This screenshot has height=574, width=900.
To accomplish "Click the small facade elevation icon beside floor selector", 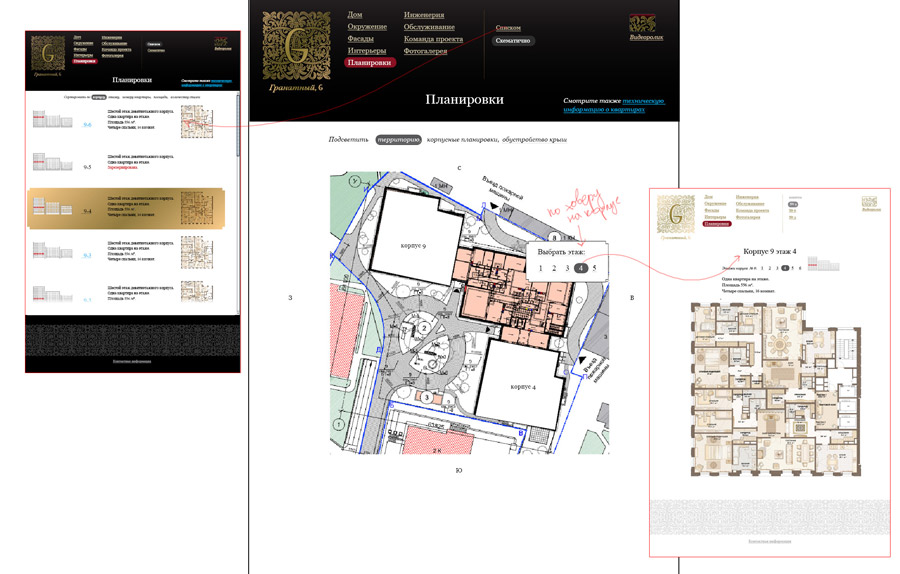I will pos(829,267).
